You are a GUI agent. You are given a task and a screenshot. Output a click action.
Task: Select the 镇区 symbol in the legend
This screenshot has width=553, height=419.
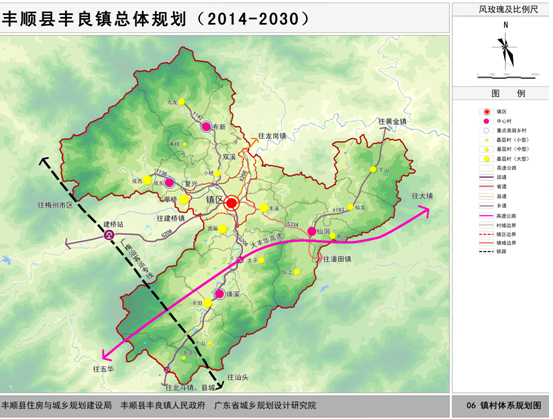487,112
